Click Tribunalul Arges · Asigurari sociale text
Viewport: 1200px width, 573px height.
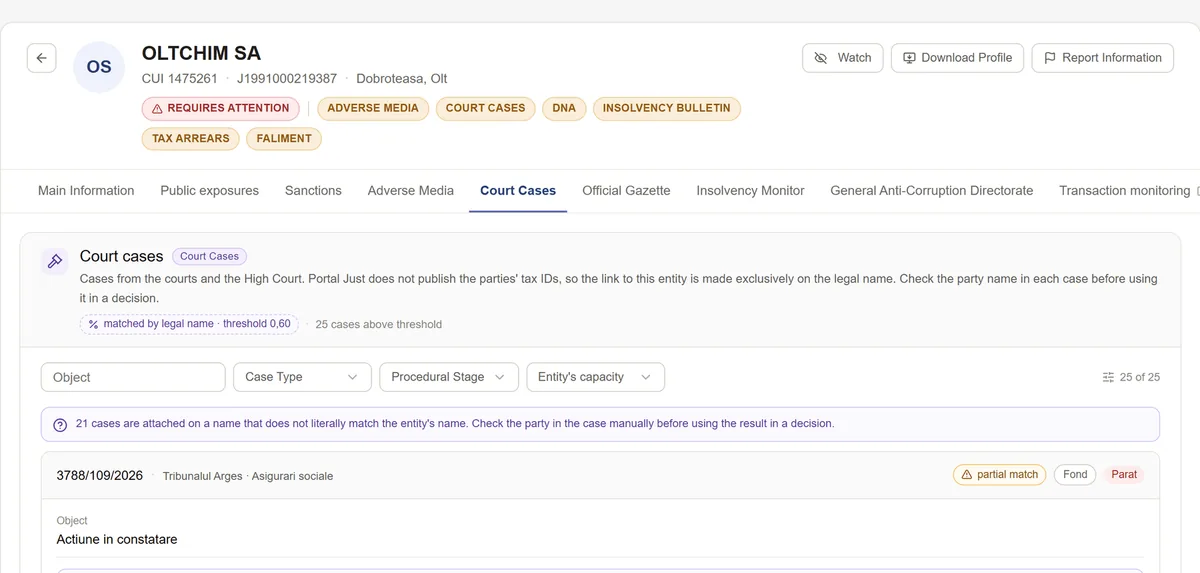[x=248, y=476]
